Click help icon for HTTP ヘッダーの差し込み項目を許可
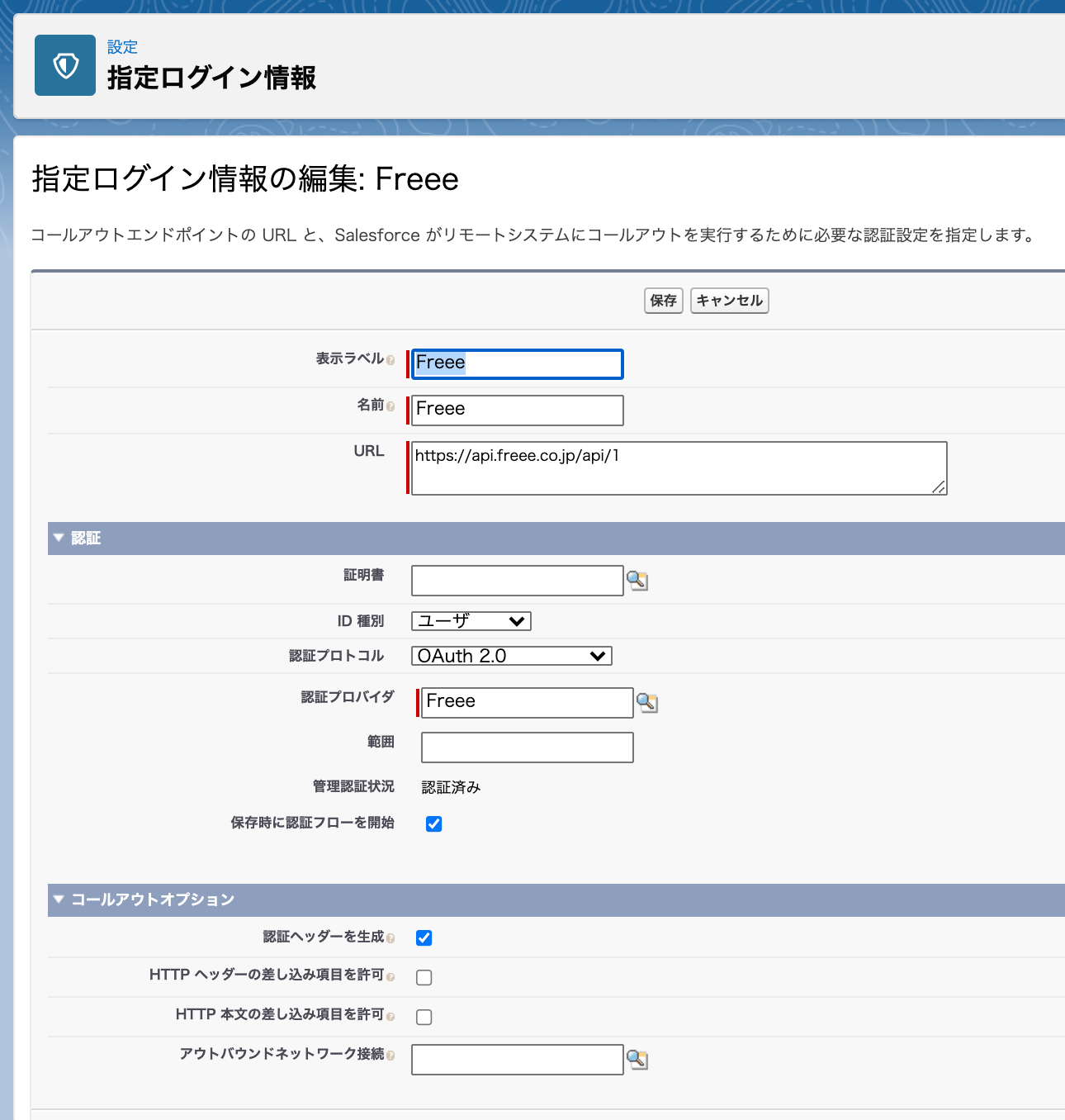The image size is (1065, 1120). pyautogui.click(x=390, y=977)
